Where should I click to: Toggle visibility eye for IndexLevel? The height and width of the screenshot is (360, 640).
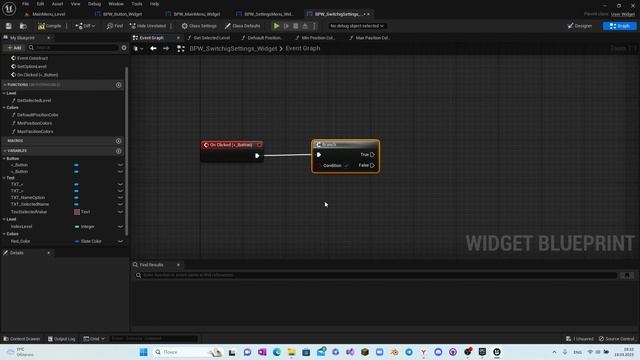click(x=120, y=227)
